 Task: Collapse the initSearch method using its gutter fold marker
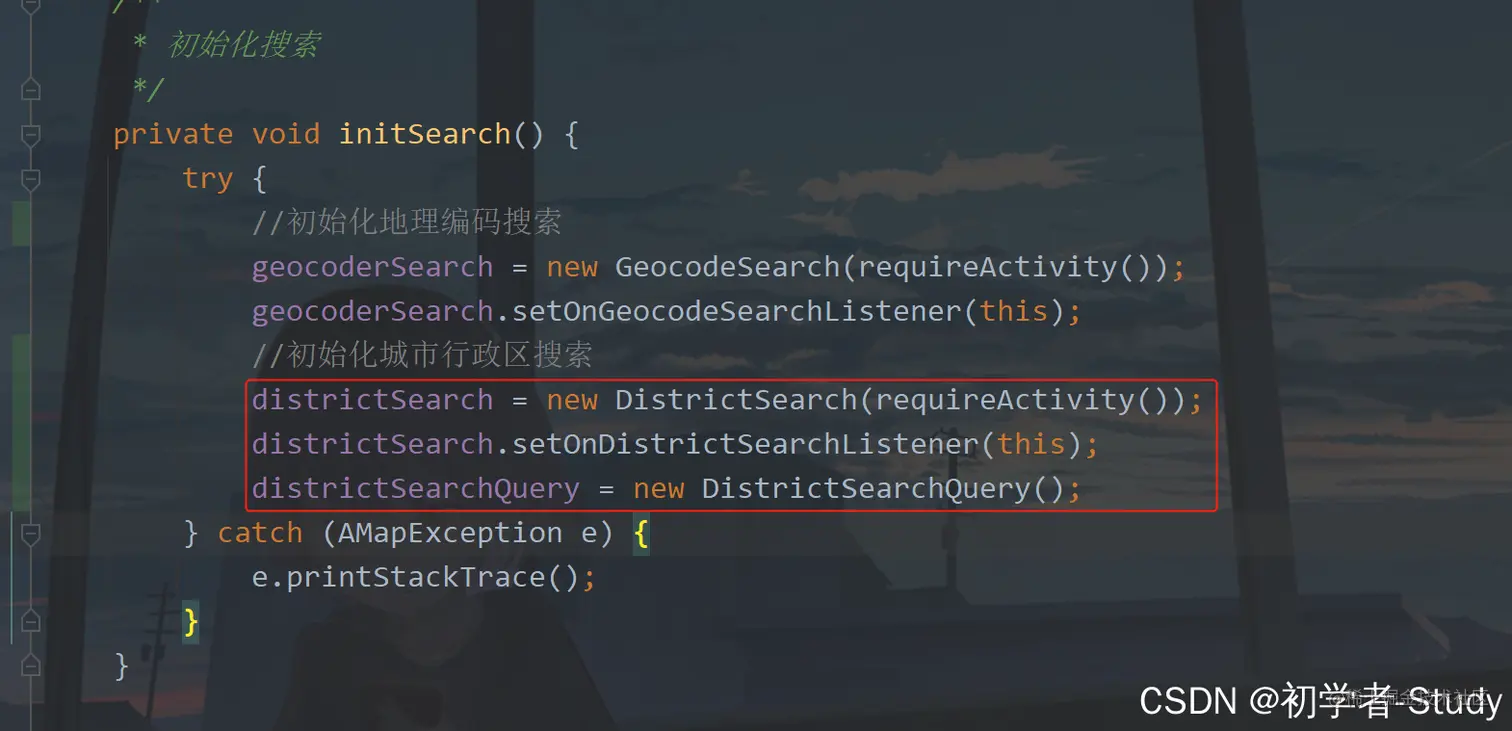30,134
